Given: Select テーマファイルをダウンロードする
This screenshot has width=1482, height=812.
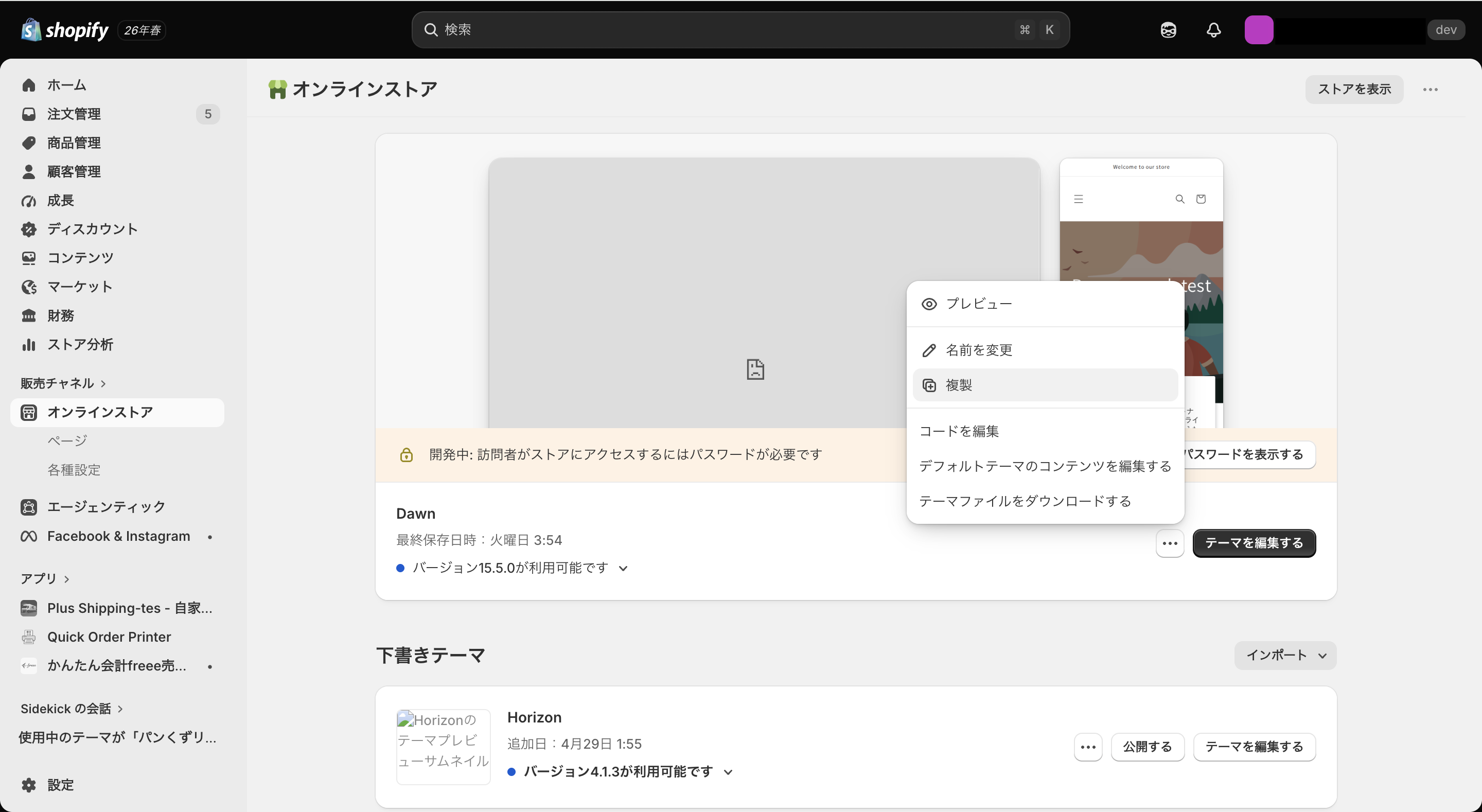Looking at the screenshot, I should pos(1045,501).
